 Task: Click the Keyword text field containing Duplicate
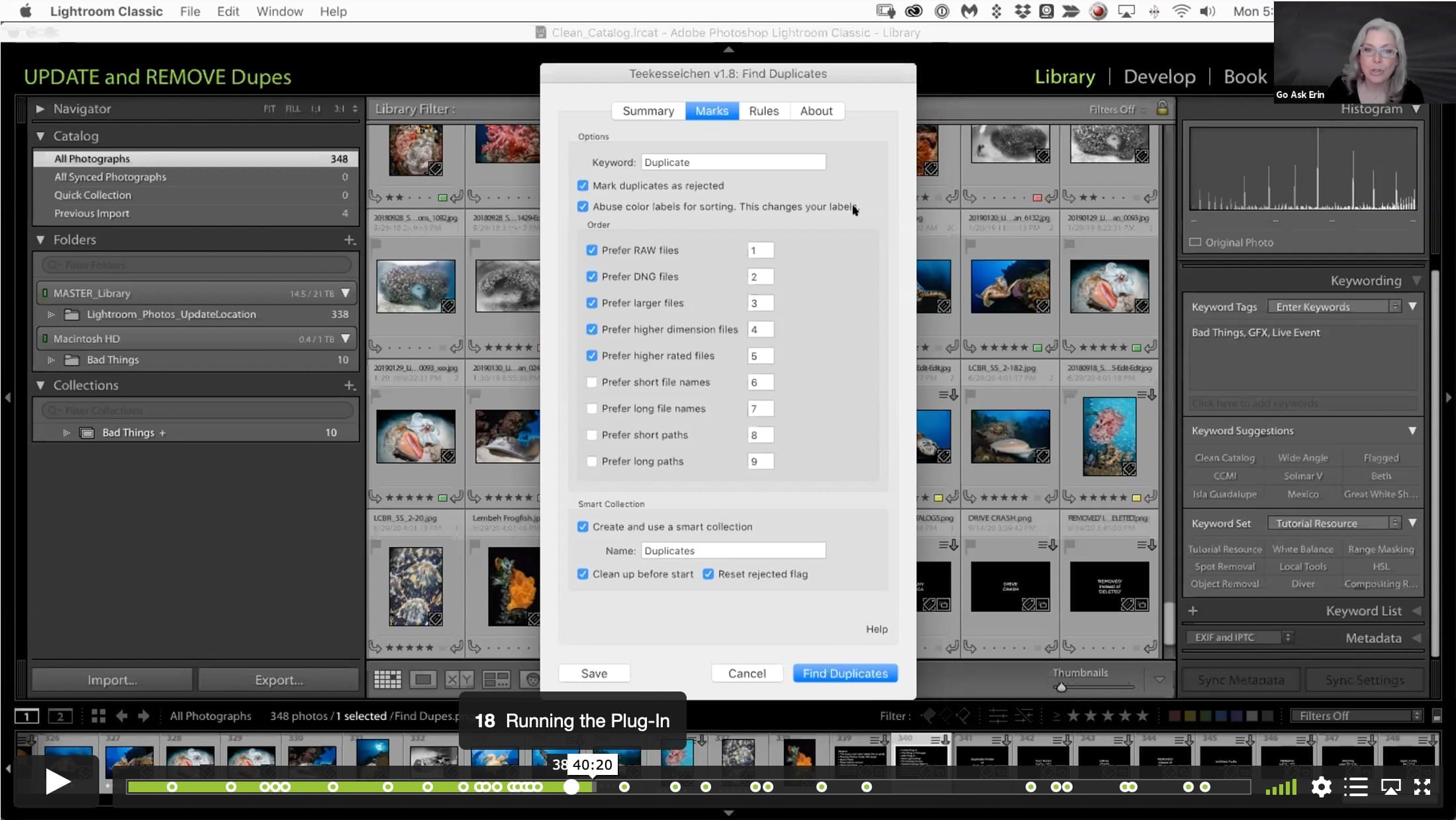pos(733,162)
